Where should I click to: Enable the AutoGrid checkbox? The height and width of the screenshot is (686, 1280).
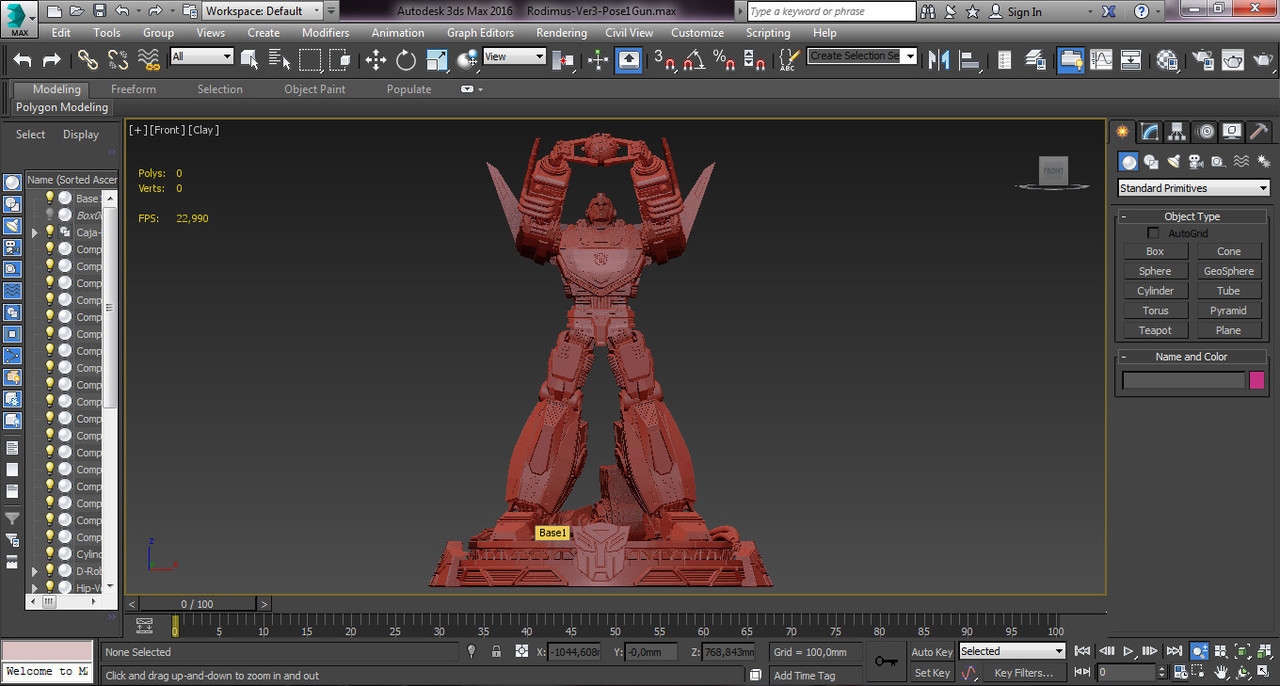1153,233
